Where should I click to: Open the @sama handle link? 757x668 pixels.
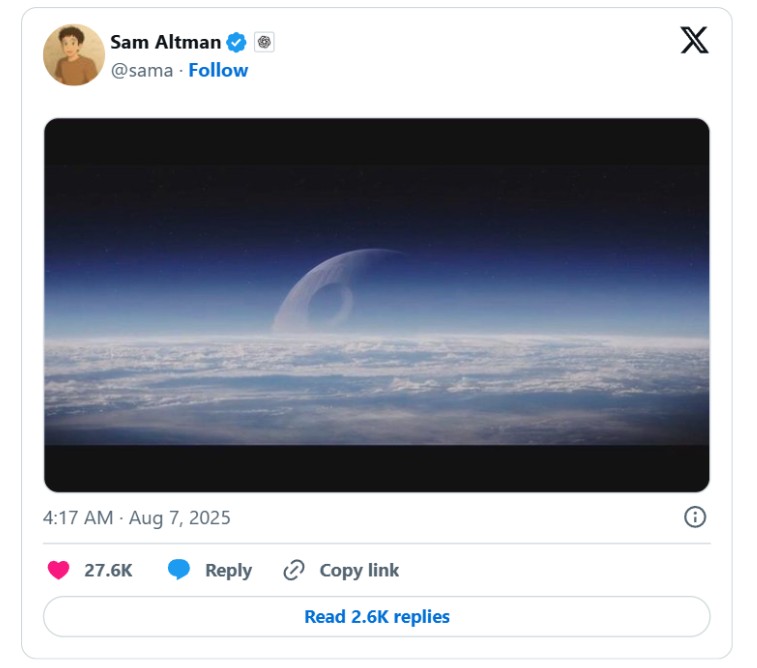pos(142,70)
